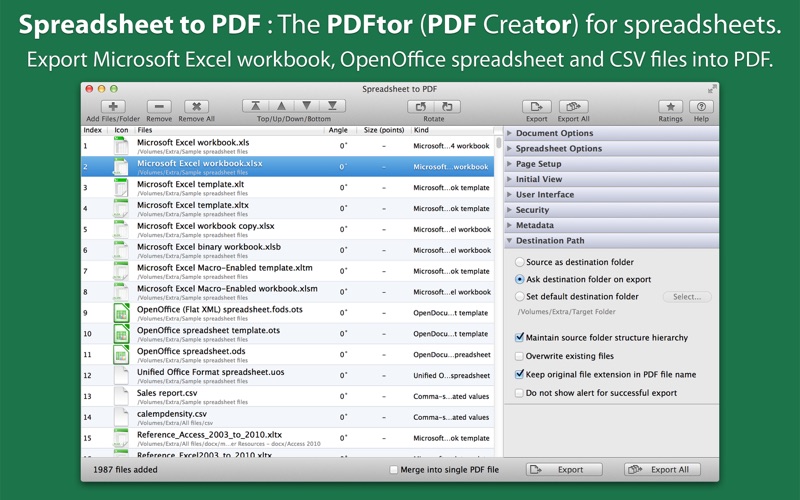This screenshot has width=800, height=500.
Task: Click icon of OpenOffice spreadsheet.ods row
Action: pos(121,355)
